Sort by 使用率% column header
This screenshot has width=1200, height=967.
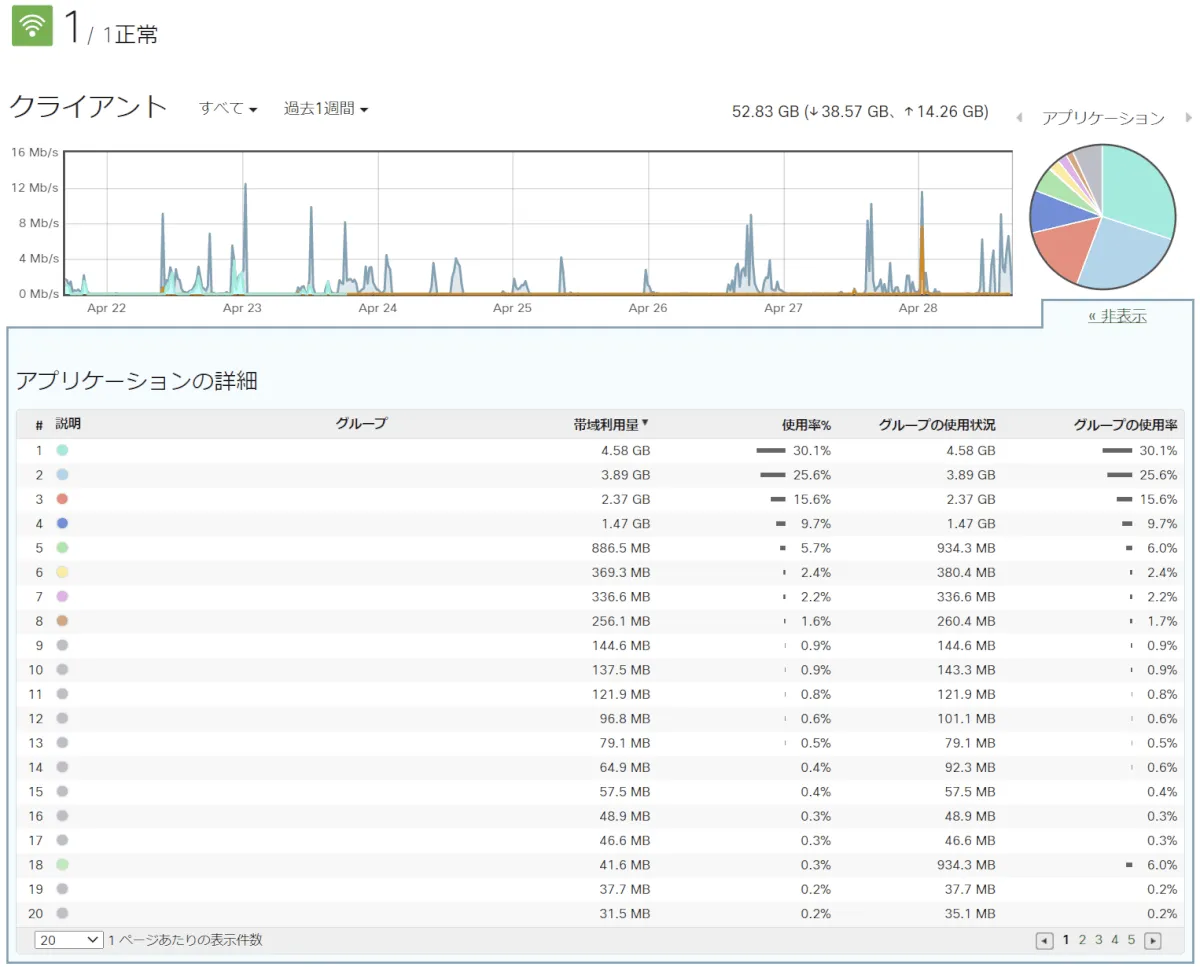pos(806,424)
